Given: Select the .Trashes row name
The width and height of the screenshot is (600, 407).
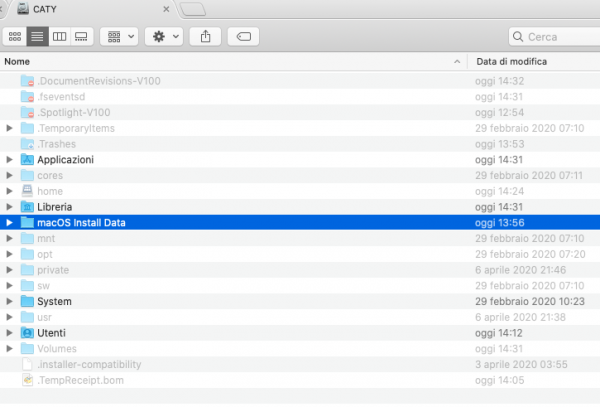Looking at the screenshot, I should coord(56,144).
